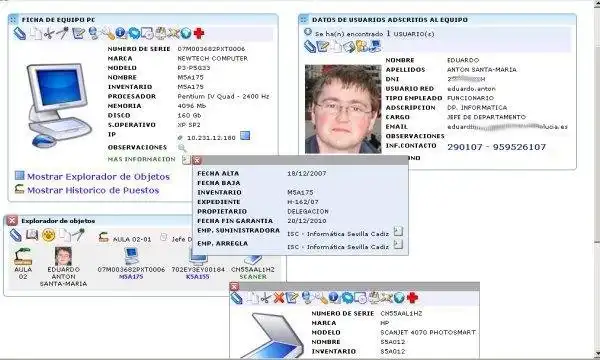Click teal globe icon in Ficha de Equipo PC toolbar
Image resolution: width=600 pixels, height=360 pixels.
186,34
